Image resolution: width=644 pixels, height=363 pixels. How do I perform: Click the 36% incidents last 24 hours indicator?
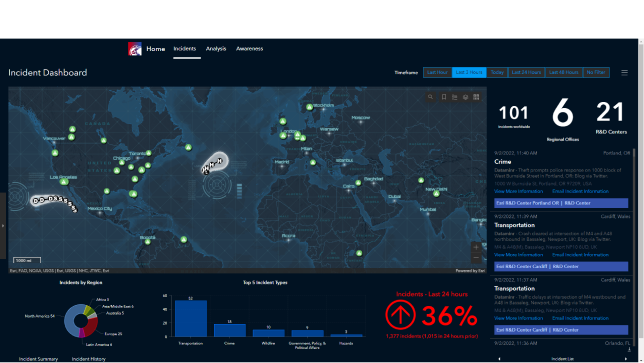point(432,315)
